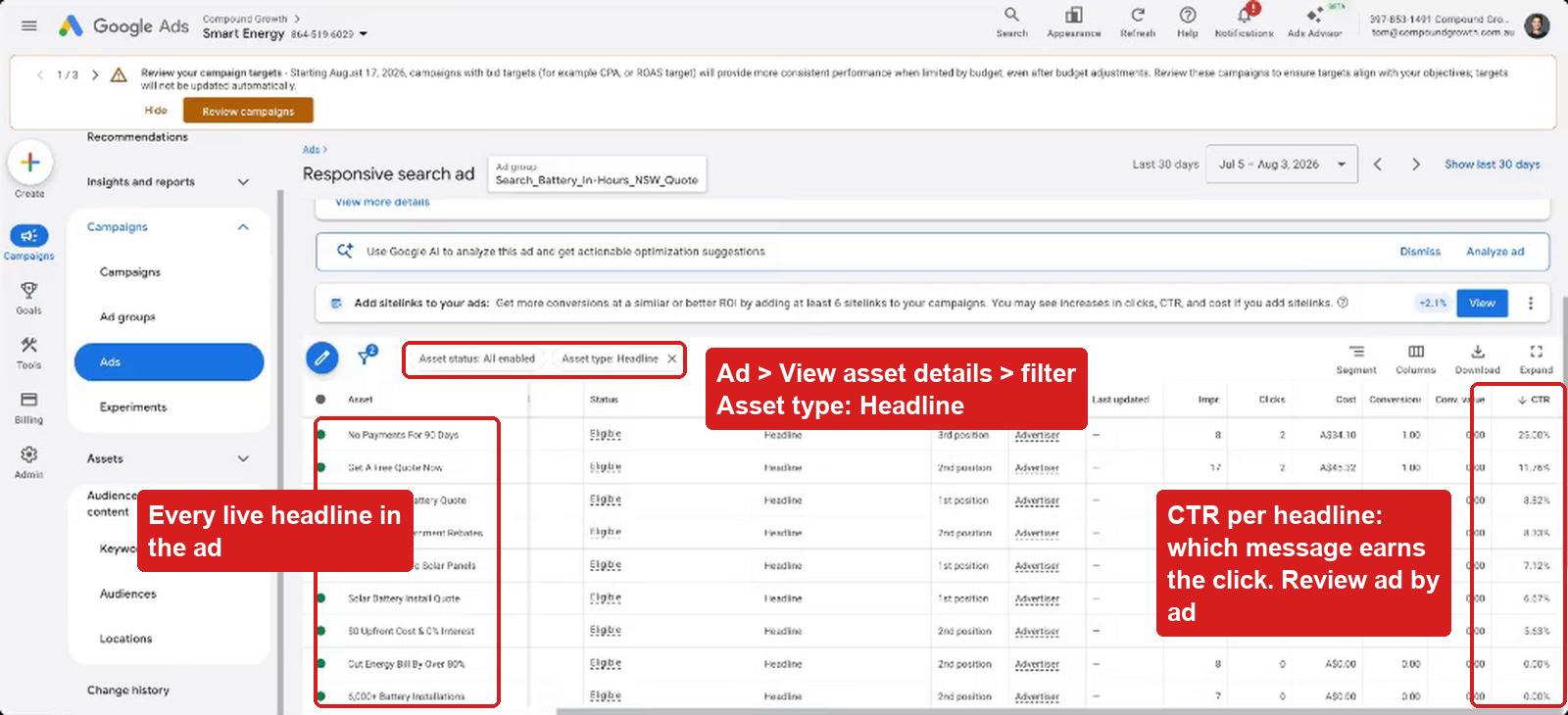Open the Goals trophy icon
Image resolution: width=1568 pixels, height=715 pixels.
pyautogui.click(x=29, y=290)
